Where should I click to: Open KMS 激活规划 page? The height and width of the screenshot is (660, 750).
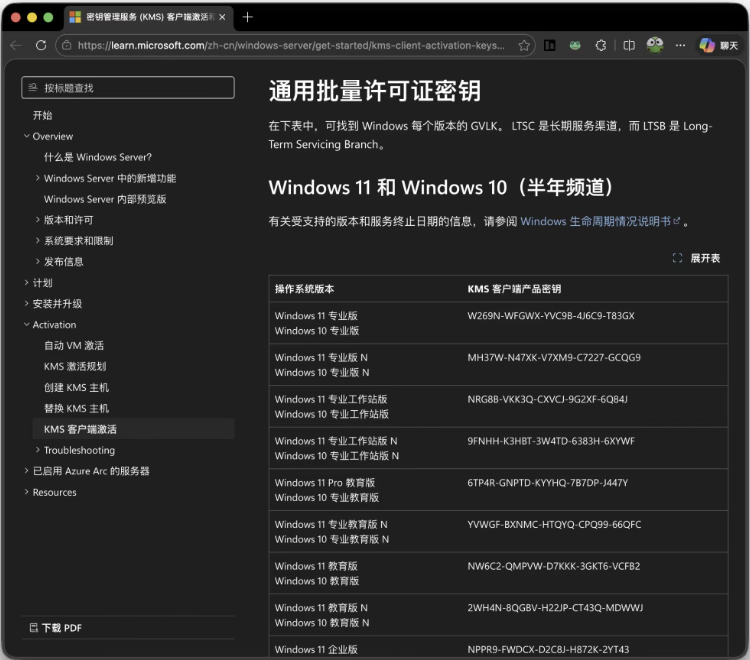[x=75, y=366]
